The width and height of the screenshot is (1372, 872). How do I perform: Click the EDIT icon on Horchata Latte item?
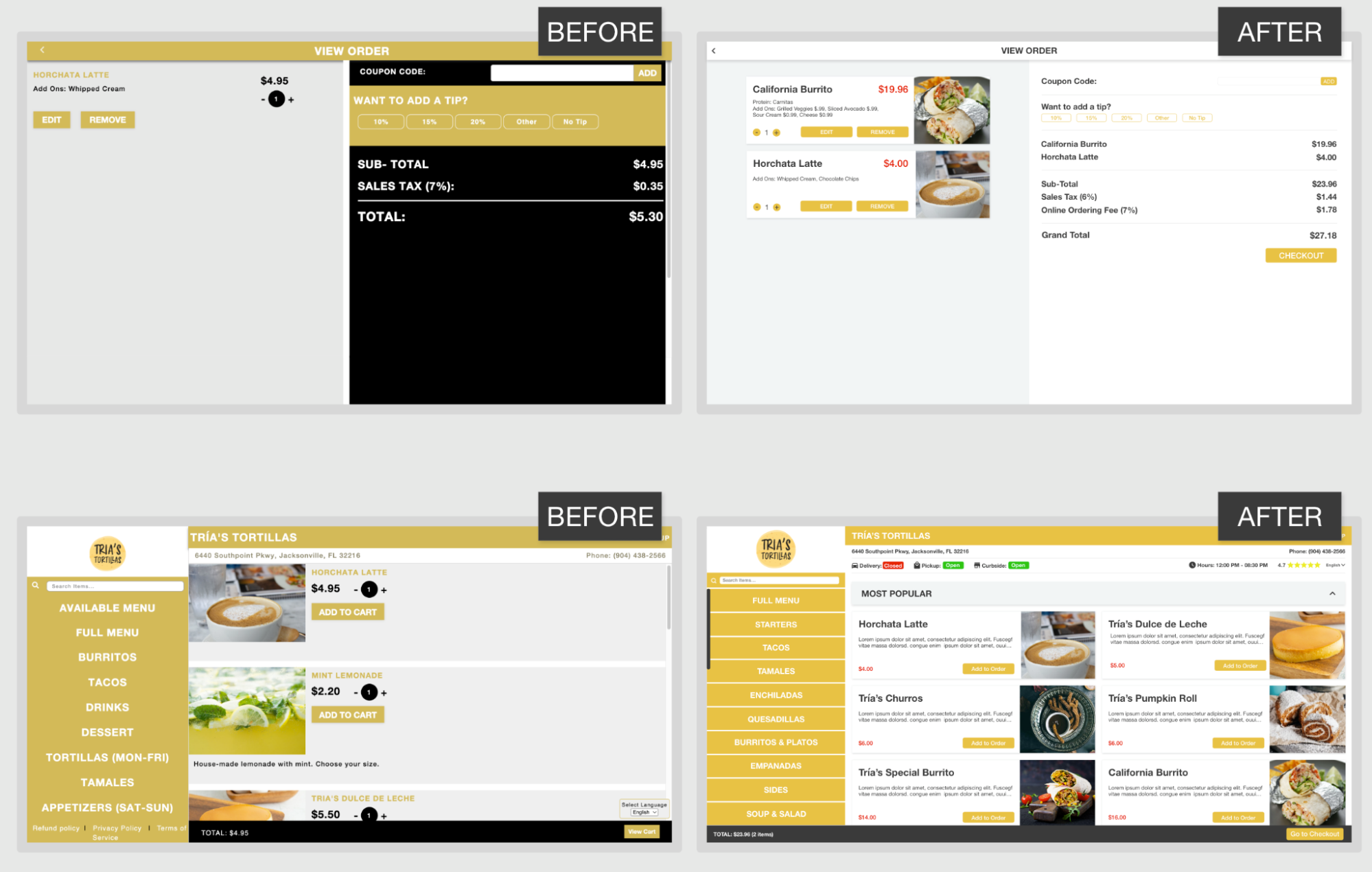point(824,206)
